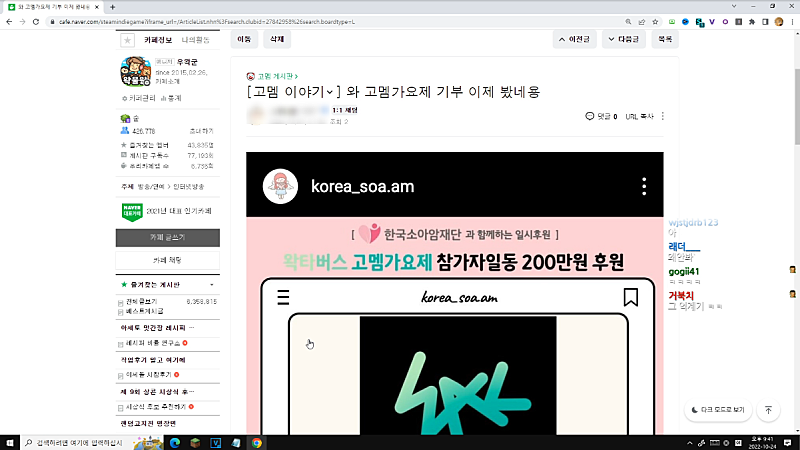Click the NAVER 대표카페 green badge
This screenshot has height=450, width=800.
pyautogui.click(x=132, y=212)
